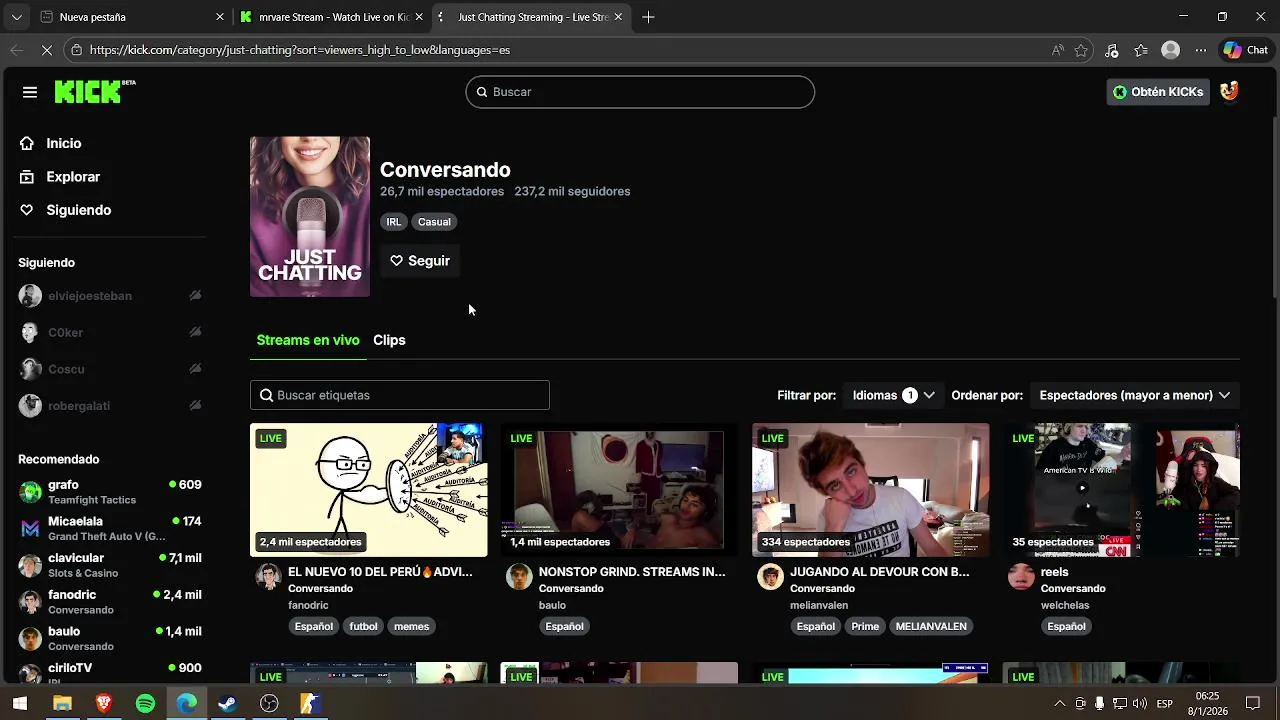Screen dimensions: 1280x720
Task: Open Coscu followed channel
Action: 66,369
